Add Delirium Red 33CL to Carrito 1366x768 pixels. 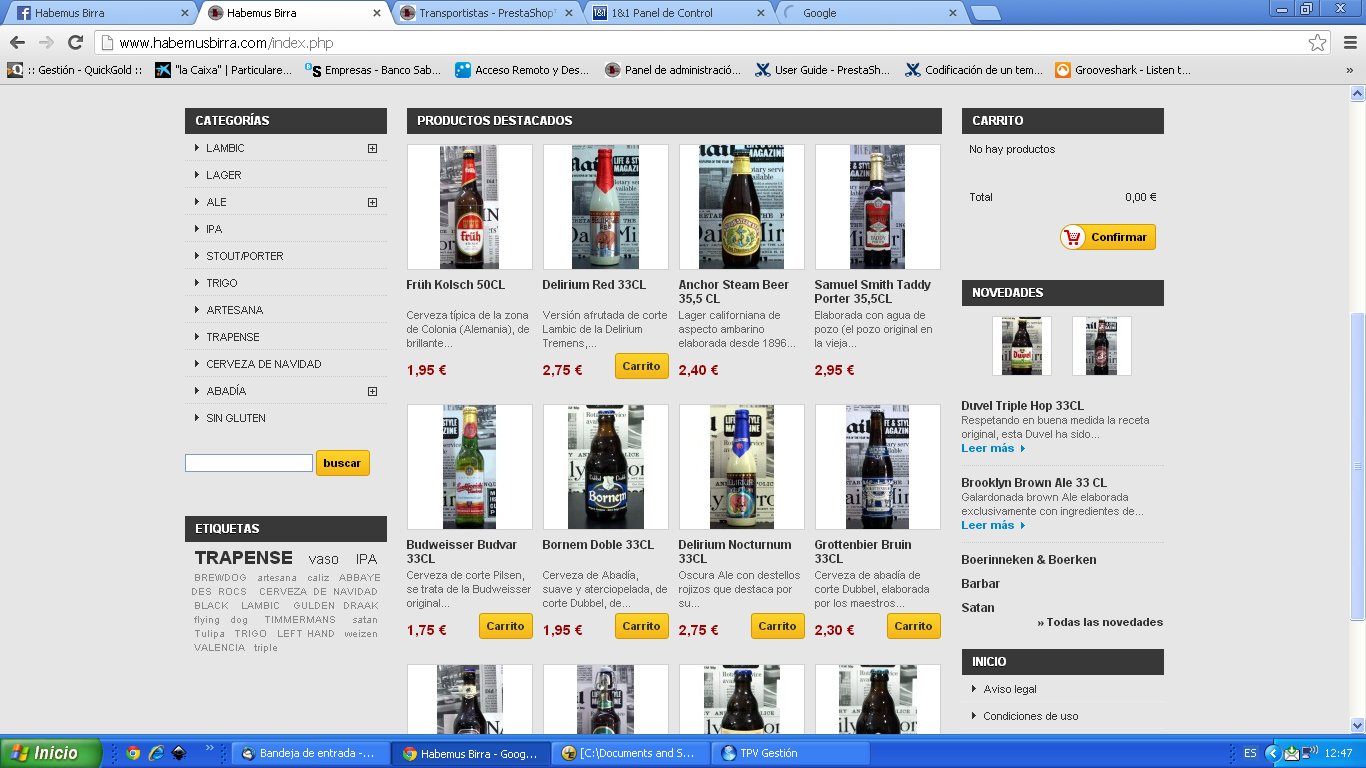pos(641,366)
